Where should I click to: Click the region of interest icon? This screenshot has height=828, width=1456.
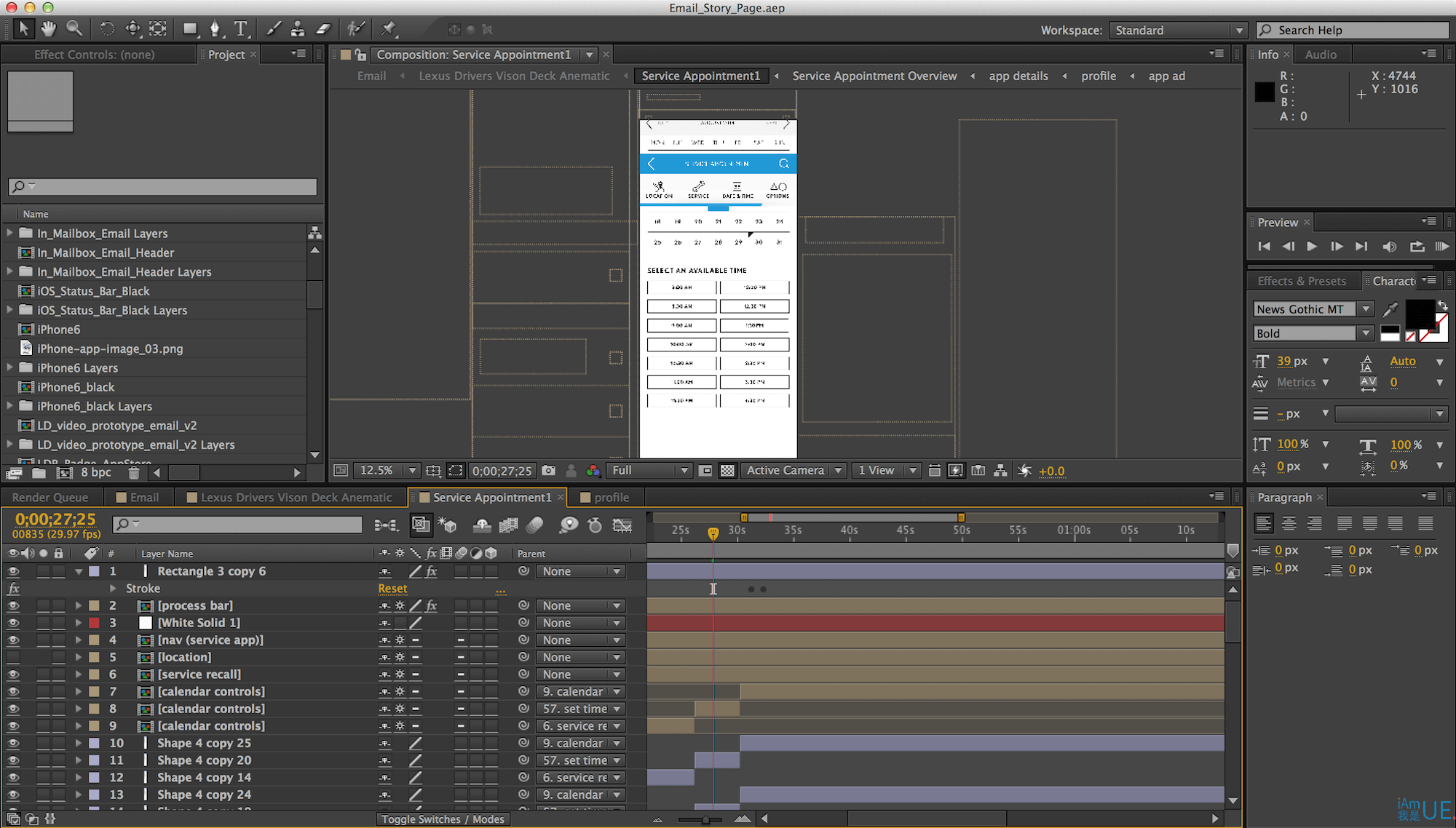coord(456,471)
